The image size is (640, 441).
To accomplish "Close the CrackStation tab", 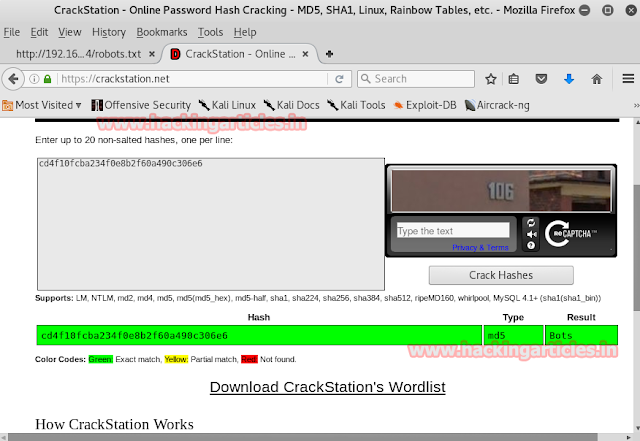I will 305,54.
